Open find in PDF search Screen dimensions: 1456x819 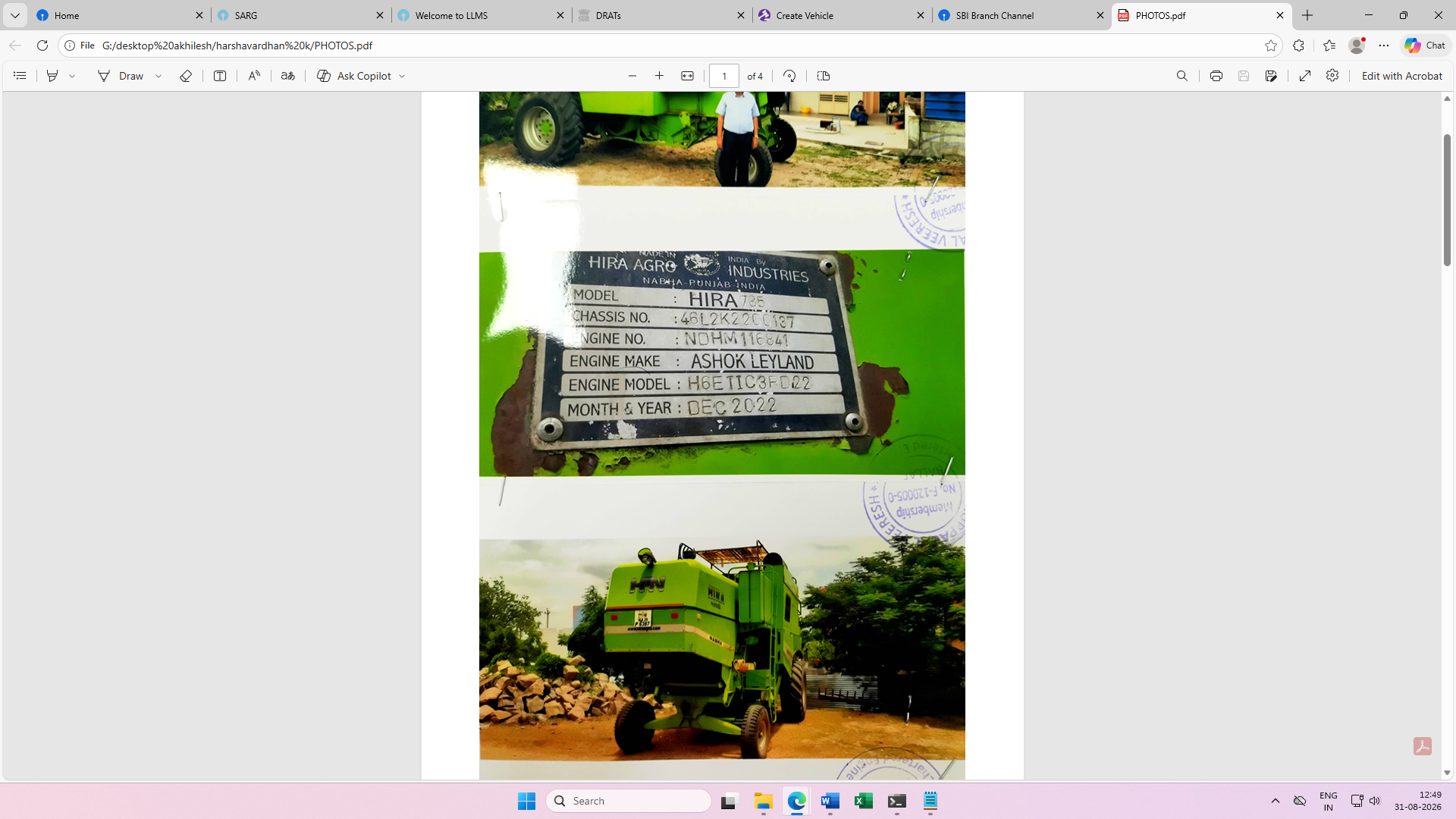1182,76
